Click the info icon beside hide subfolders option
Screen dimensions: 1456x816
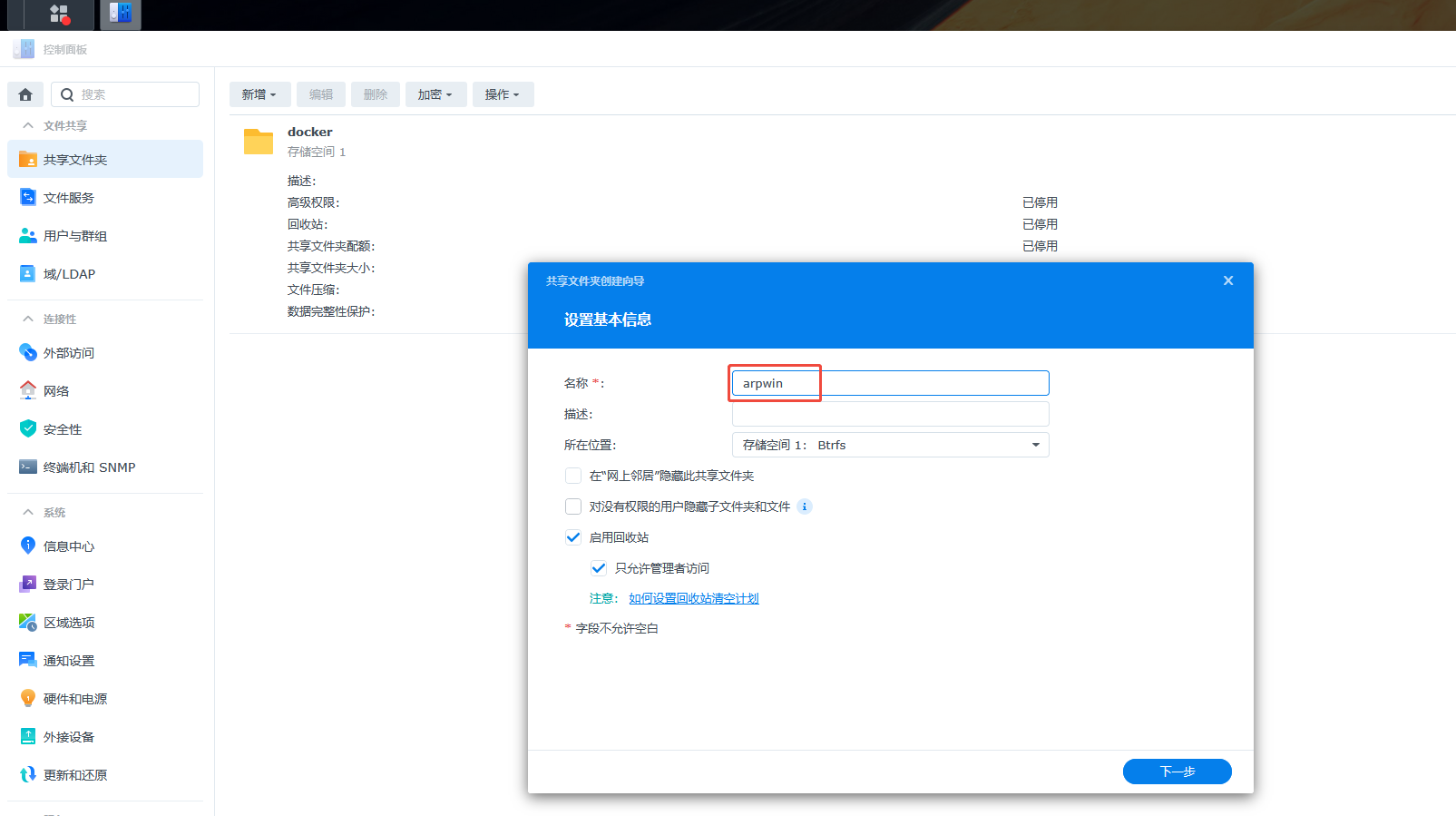point(805,506)
